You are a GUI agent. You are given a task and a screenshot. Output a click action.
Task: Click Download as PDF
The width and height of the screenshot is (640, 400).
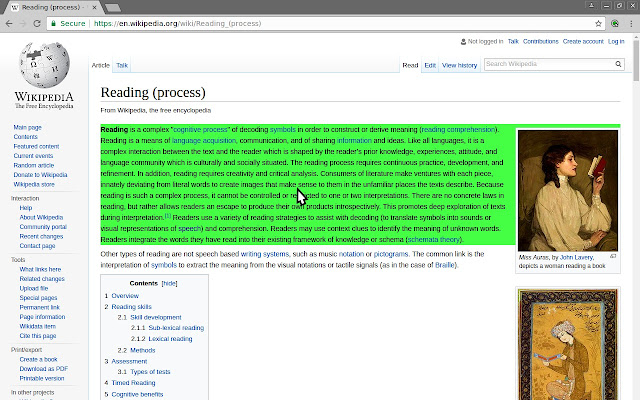pyautogui.click(x=44, y=369)
